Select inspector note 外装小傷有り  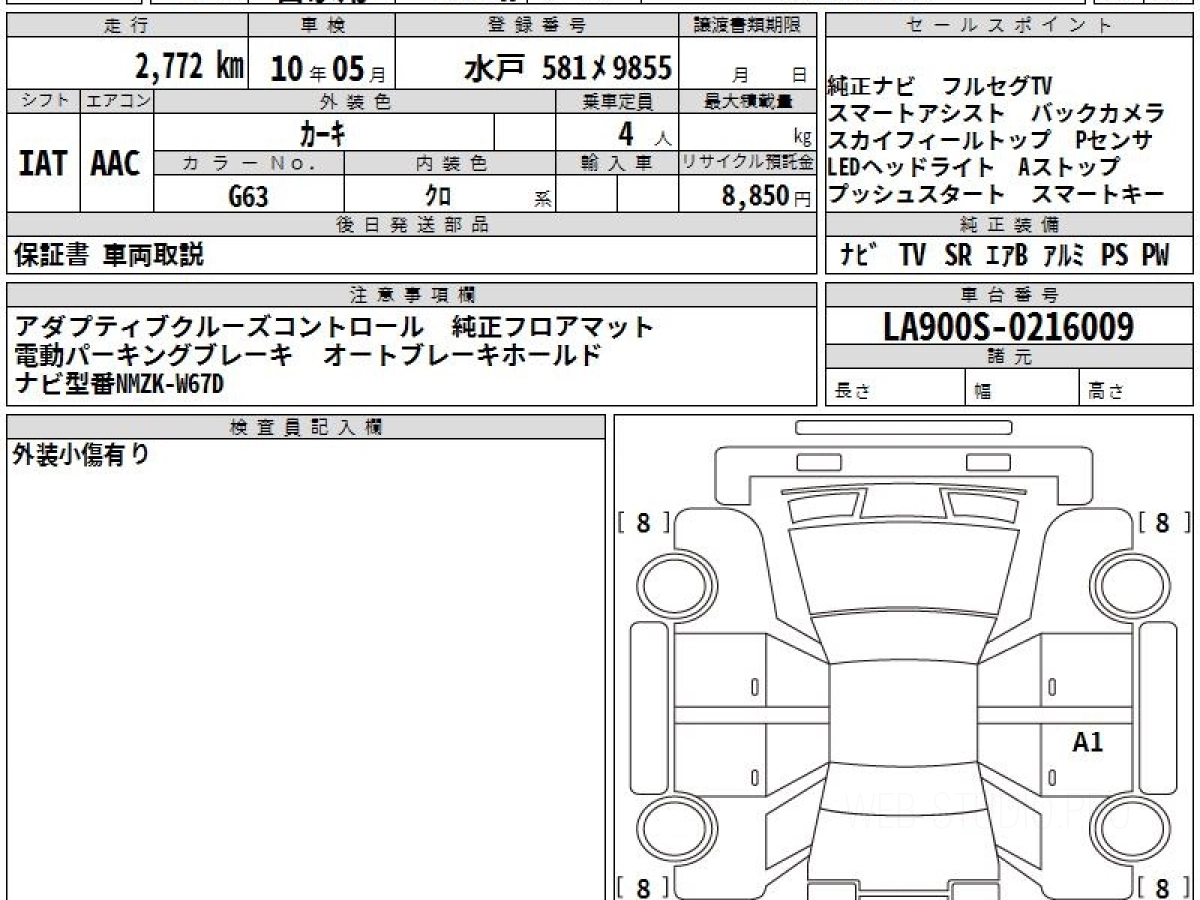coord(81,455)
